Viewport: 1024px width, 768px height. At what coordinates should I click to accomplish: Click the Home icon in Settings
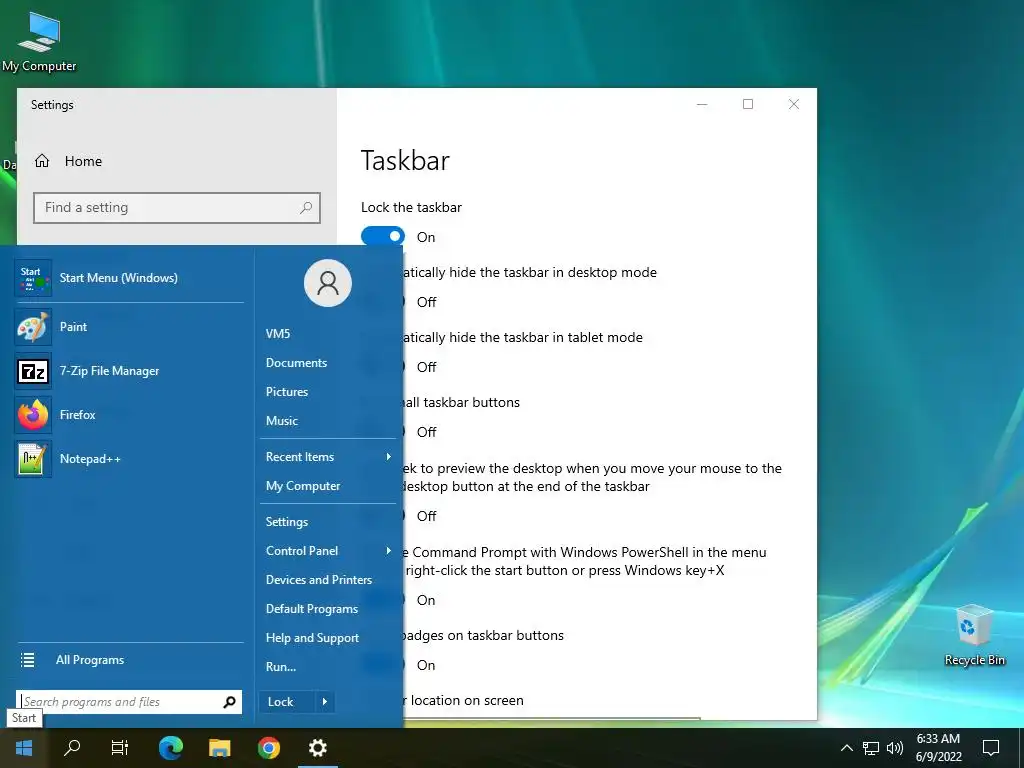[x=42, y=161]
